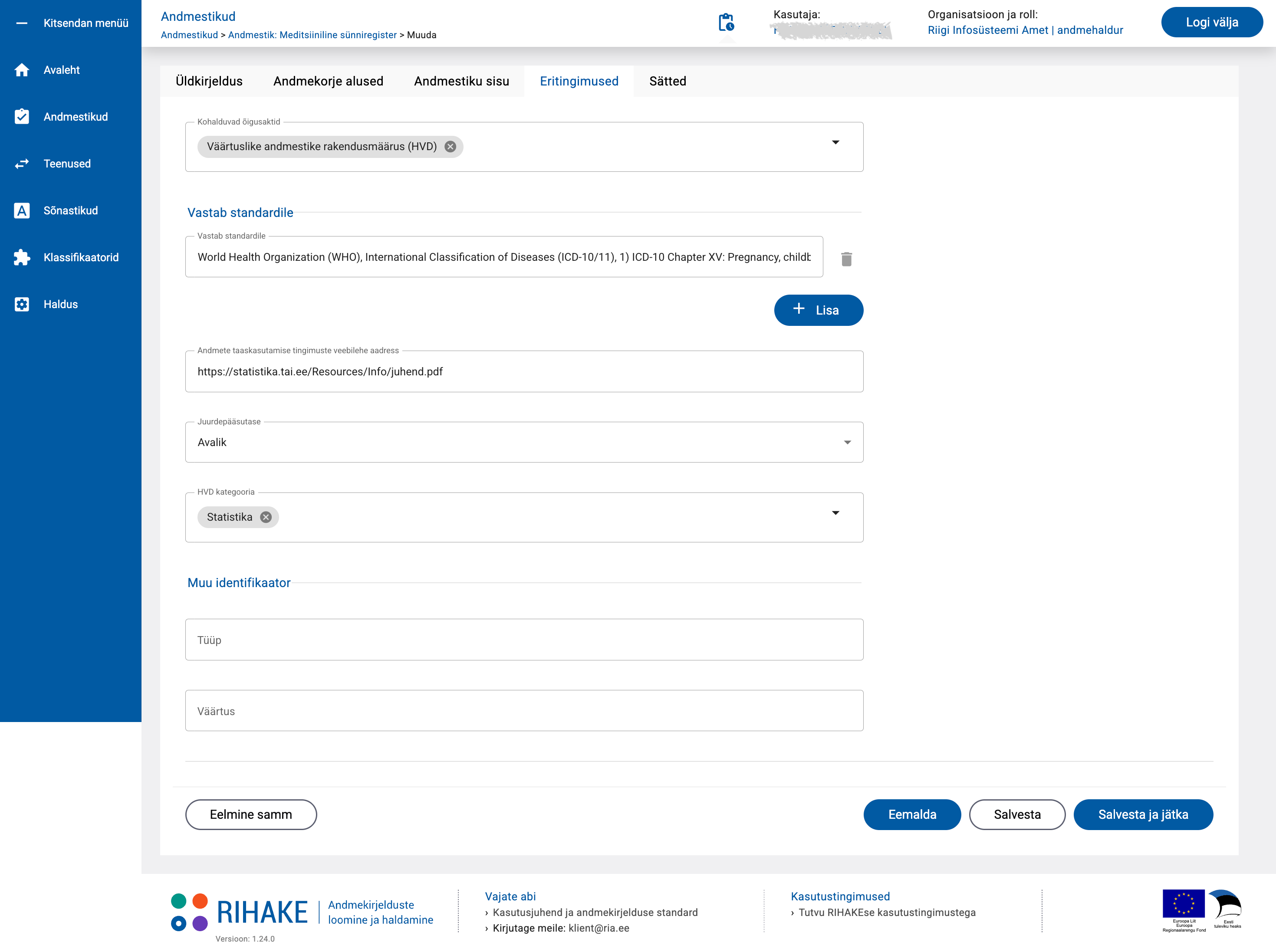The image size is (1276, 952).
Task: Click the clipboard clock icon in header
Action: [x=726, y=23]
